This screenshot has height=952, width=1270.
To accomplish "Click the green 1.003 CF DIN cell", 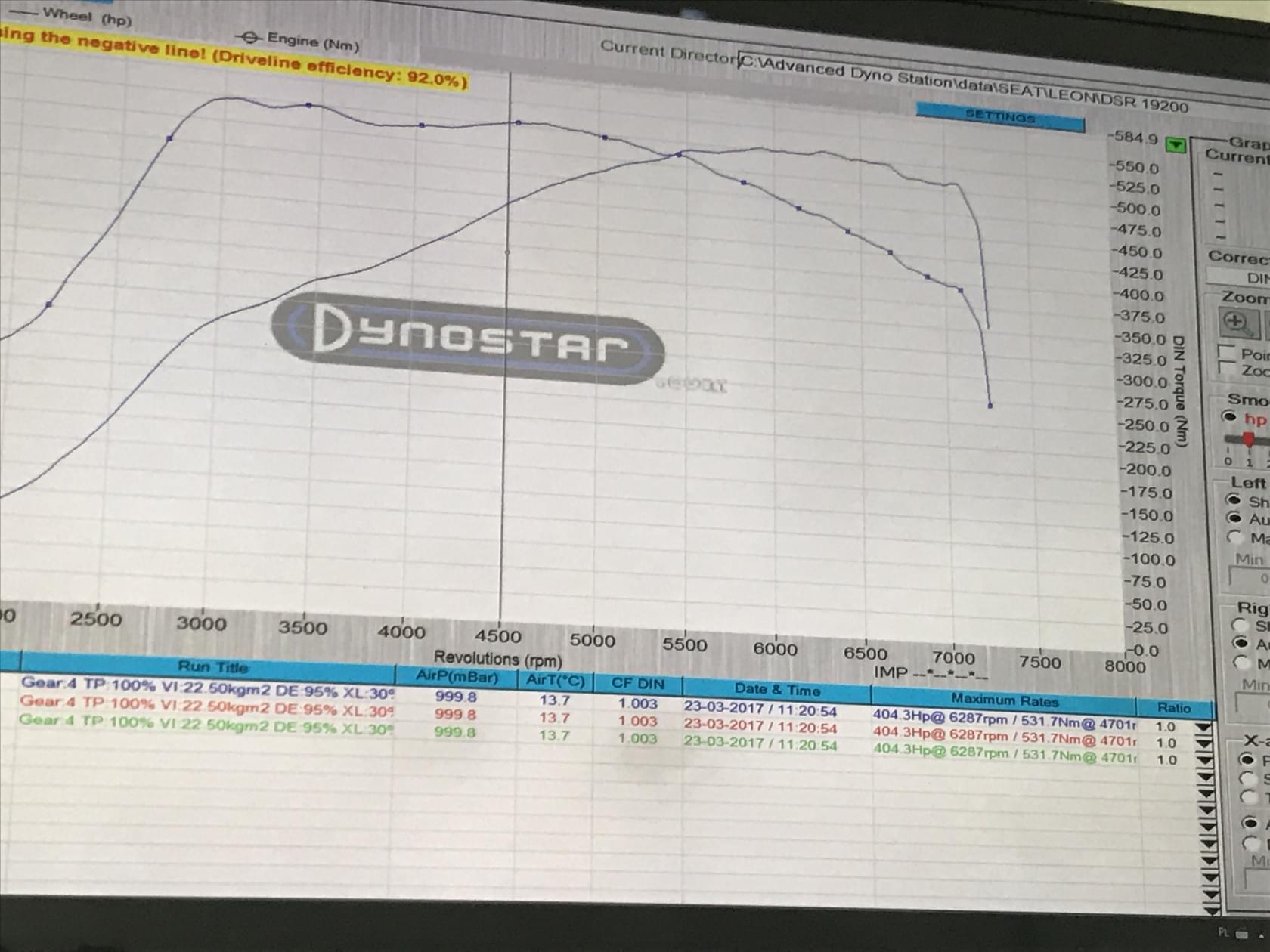I will pyautogui.click(x=638, y=737).
